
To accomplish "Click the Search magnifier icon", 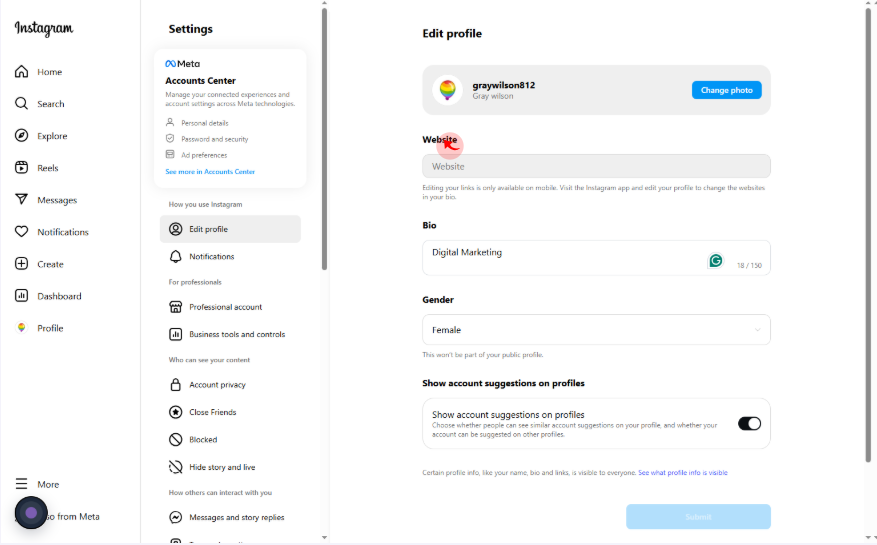I will [21, 104].
